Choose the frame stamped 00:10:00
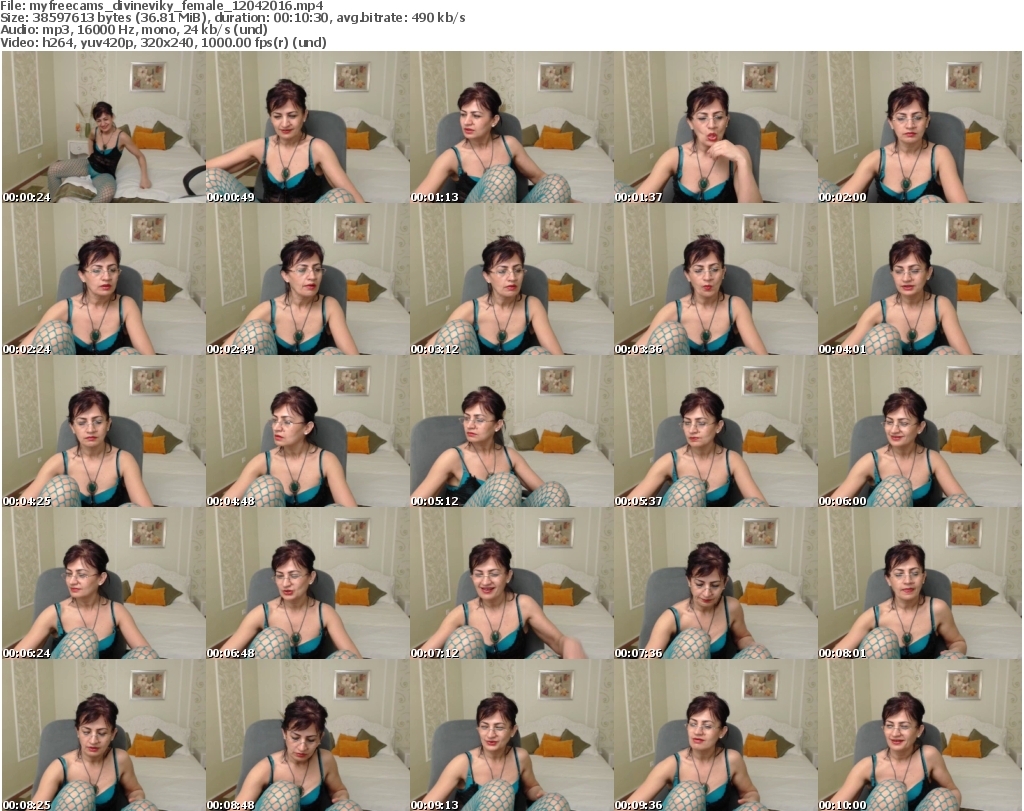 [920, 735]
